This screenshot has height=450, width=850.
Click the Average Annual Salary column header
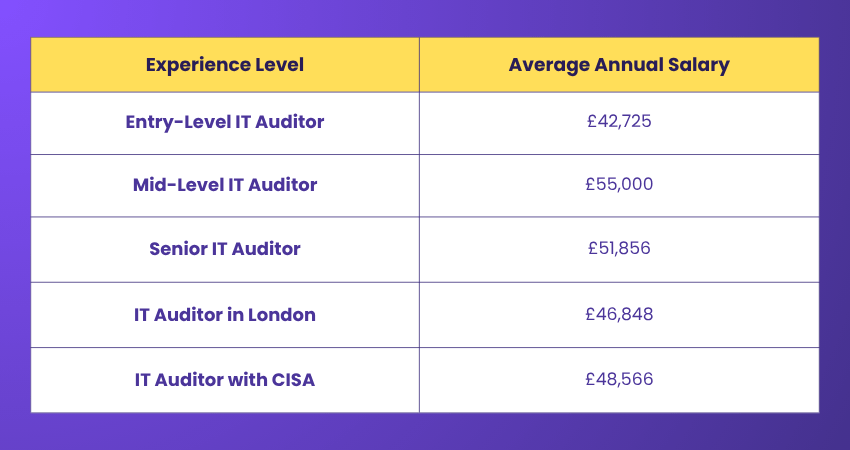[619, 65]
